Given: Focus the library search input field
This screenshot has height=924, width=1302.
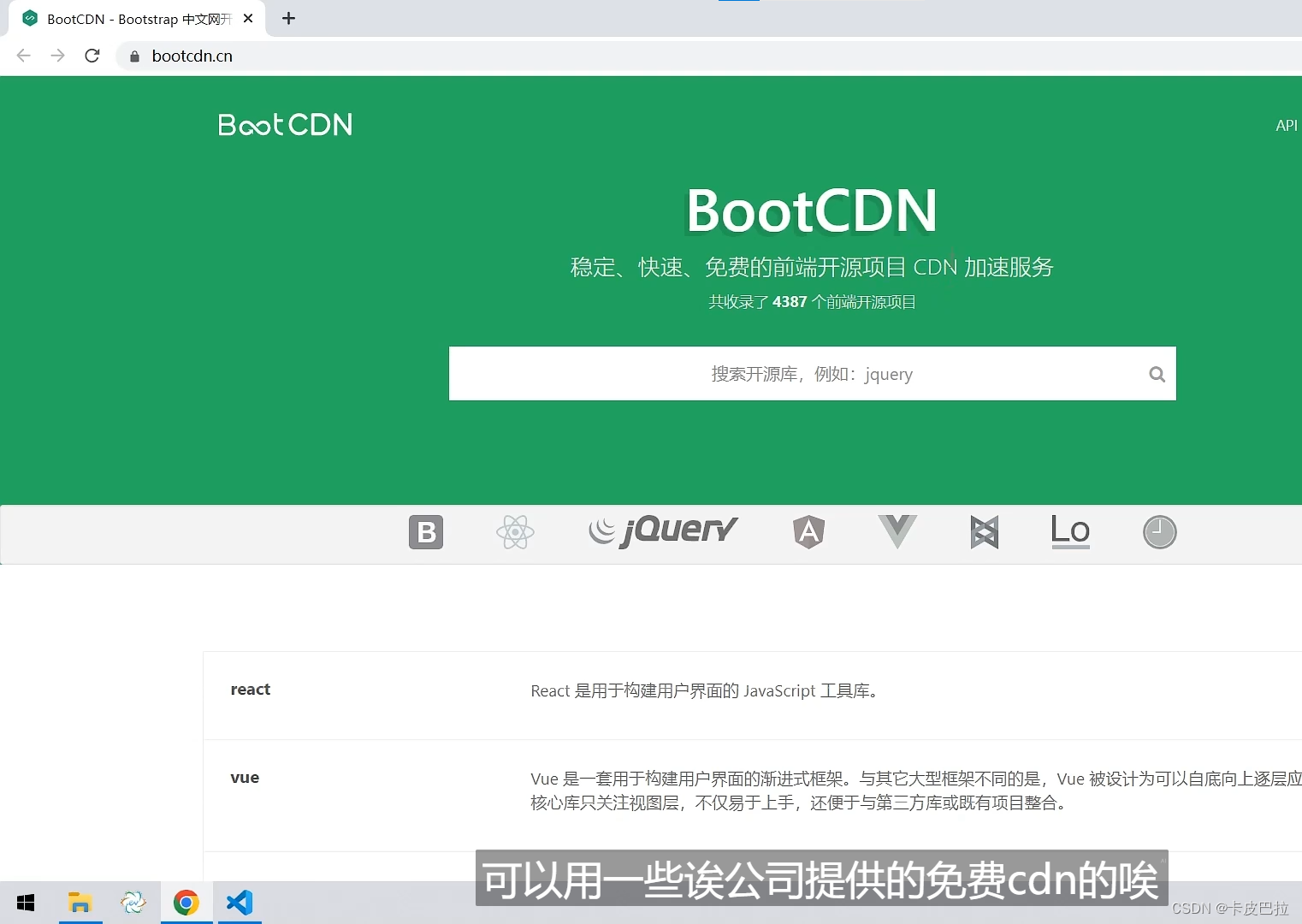Looking at the screenshot, I should (x=812, y=374).
